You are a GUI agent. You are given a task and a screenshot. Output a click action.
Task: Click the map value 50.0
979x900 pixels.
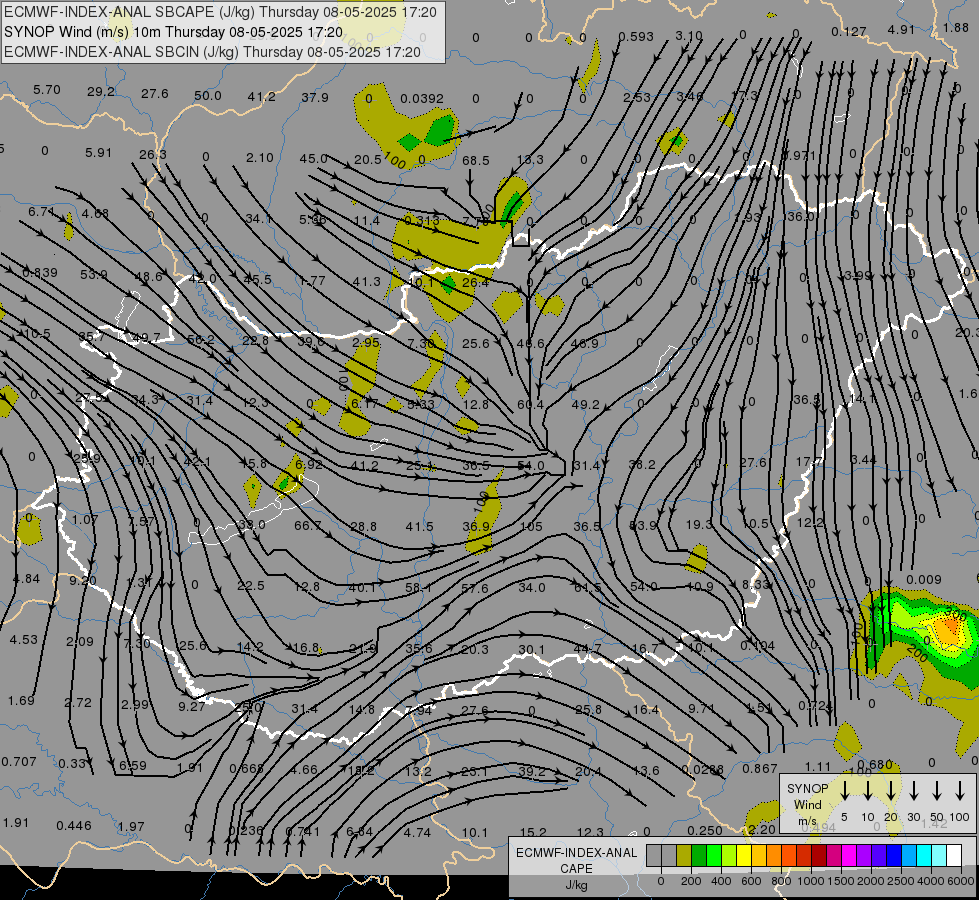click(208, 96)
